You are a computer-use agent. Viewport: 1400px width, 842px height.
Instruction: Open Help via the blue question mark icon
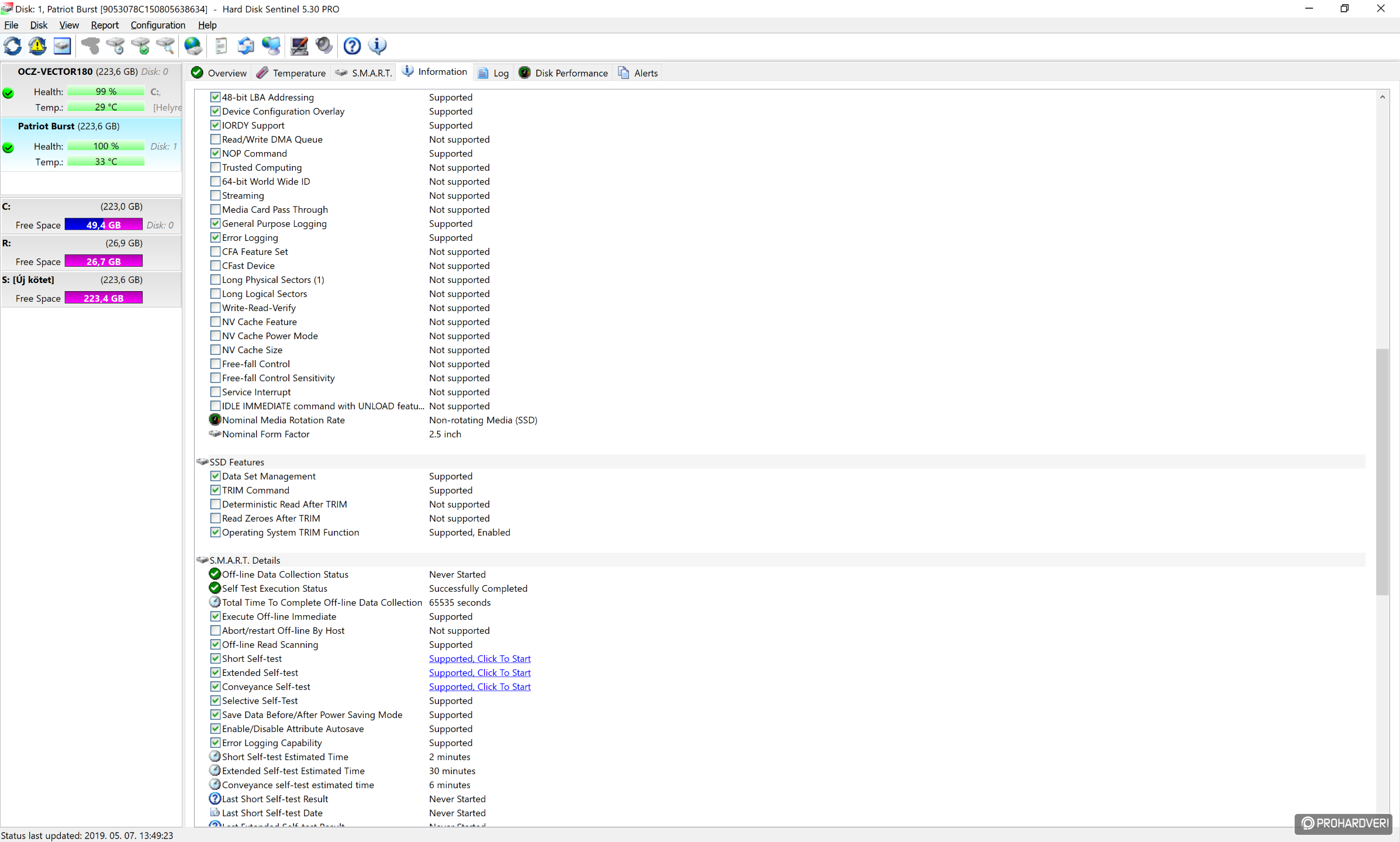[352, 46]
